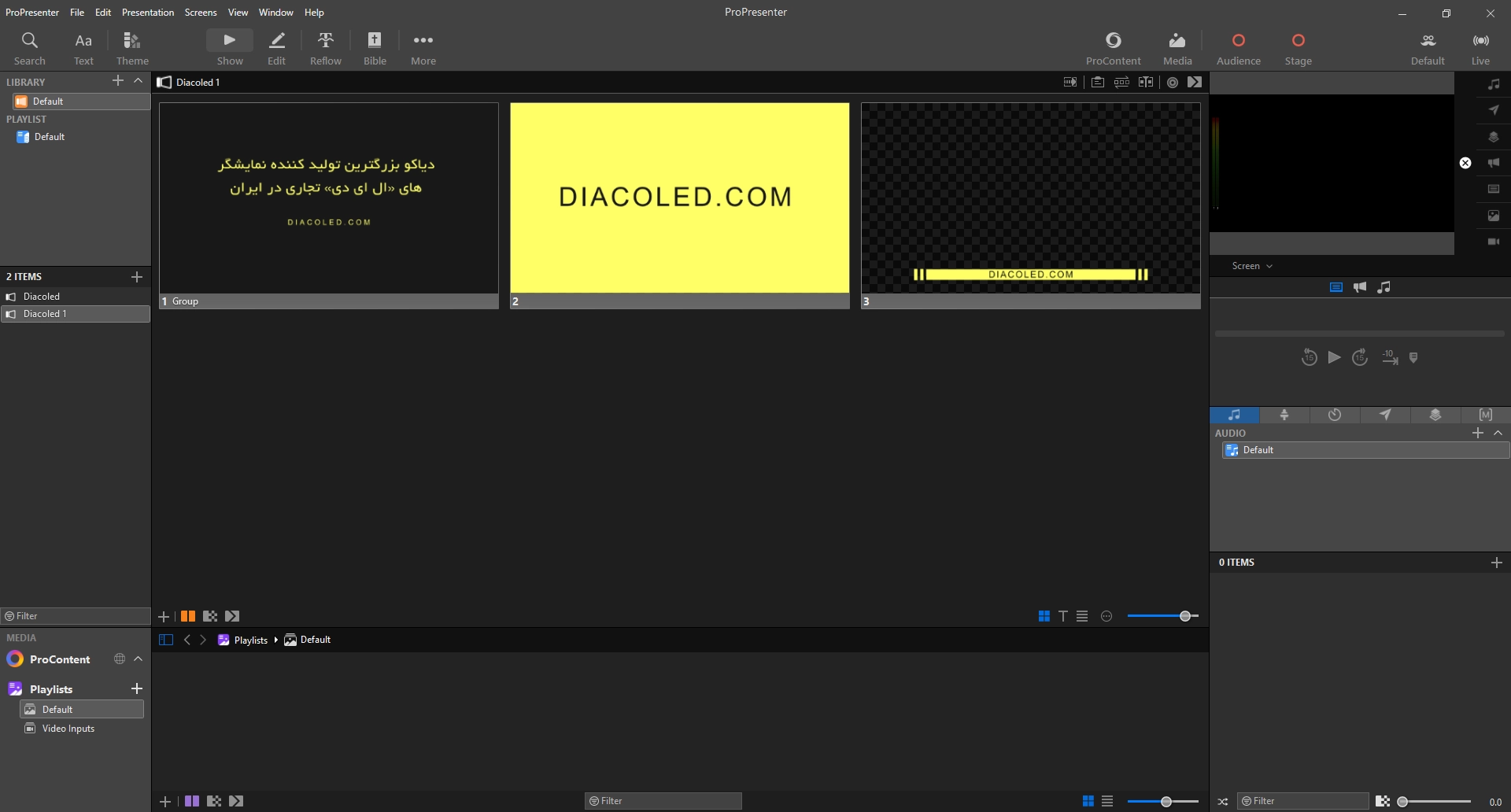
Task: Toggle Audience screens output
Action: [1238, 49]
